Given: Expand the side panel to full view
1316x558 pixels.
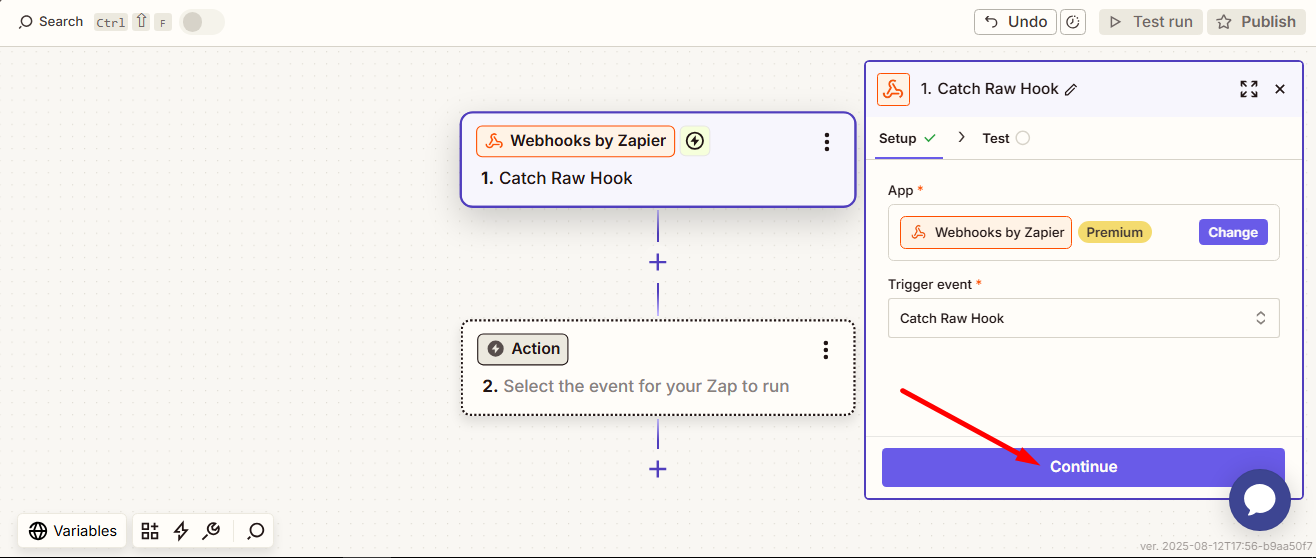Looking at the screenshot, I should click(1249, 89).
